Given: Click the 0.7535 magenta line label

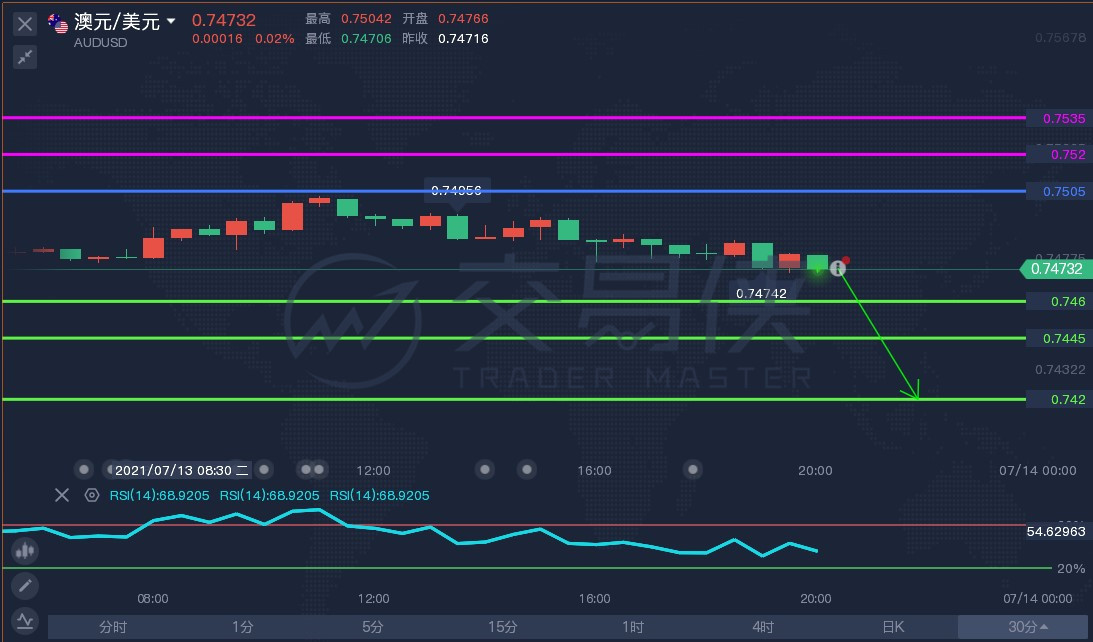Looking at the screenshot, I should click(x=1061, y=119).
